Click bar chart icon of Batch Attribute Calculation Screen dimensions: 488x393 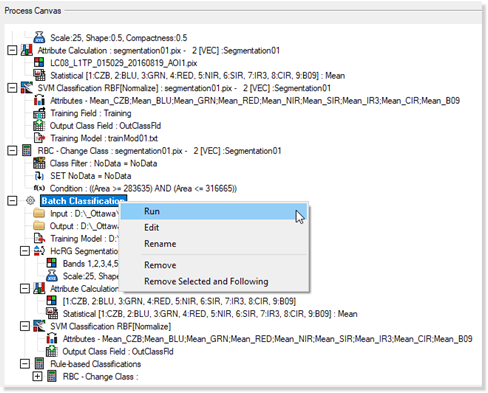pos(39,288)
